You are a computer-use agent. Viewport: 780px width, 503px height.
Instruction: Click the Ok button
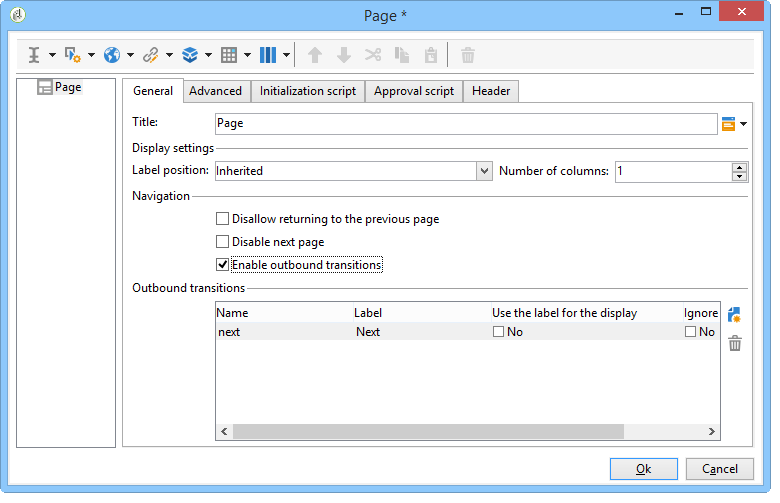(644, 469)
